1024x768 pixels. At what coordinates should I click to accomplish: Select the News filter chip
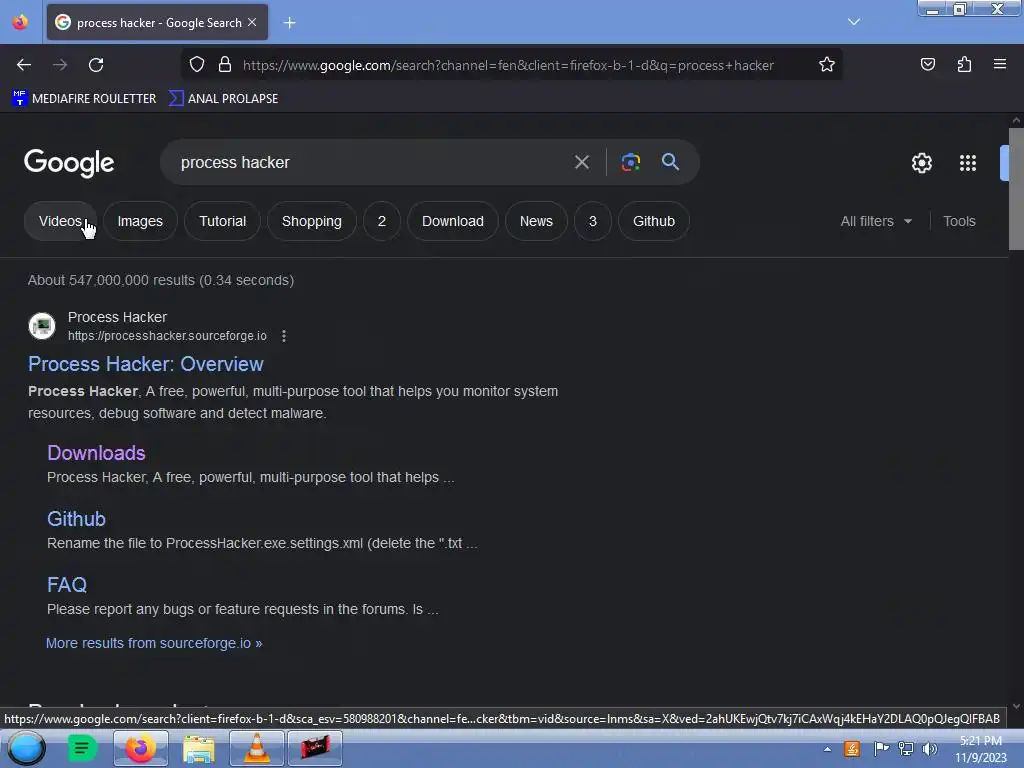coord(536,221)
